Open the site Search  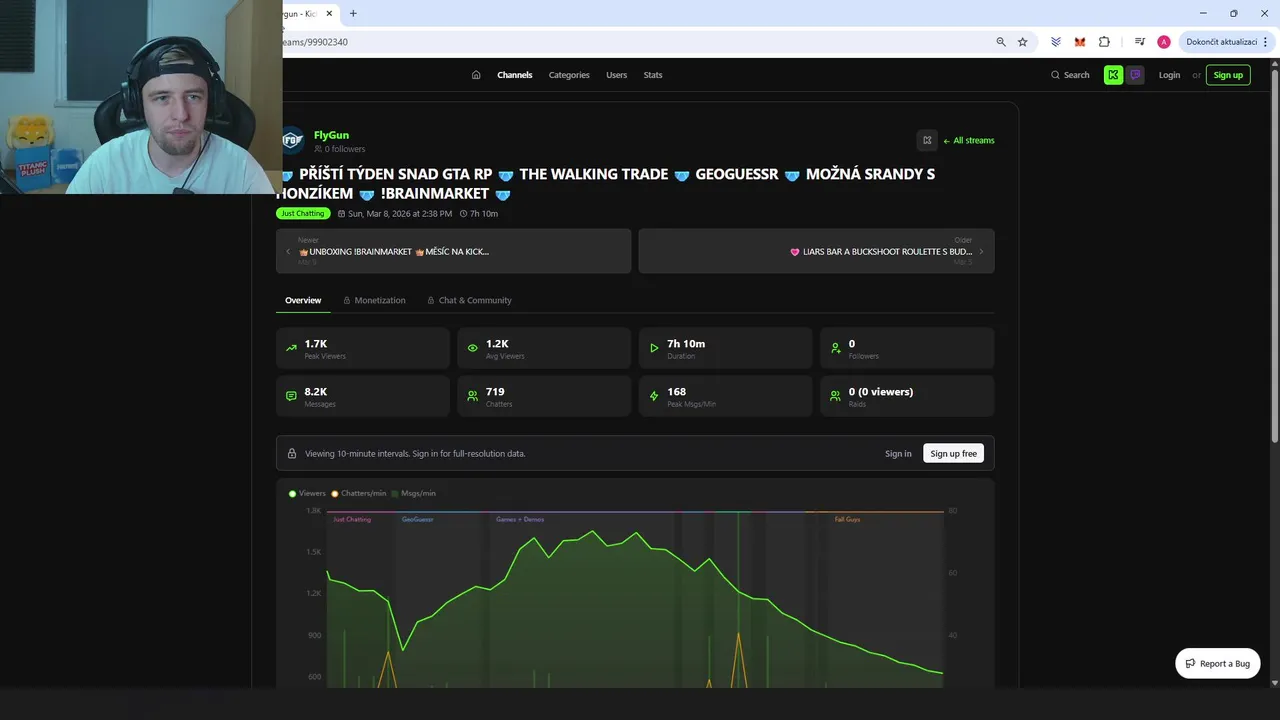click(1070, 75)
